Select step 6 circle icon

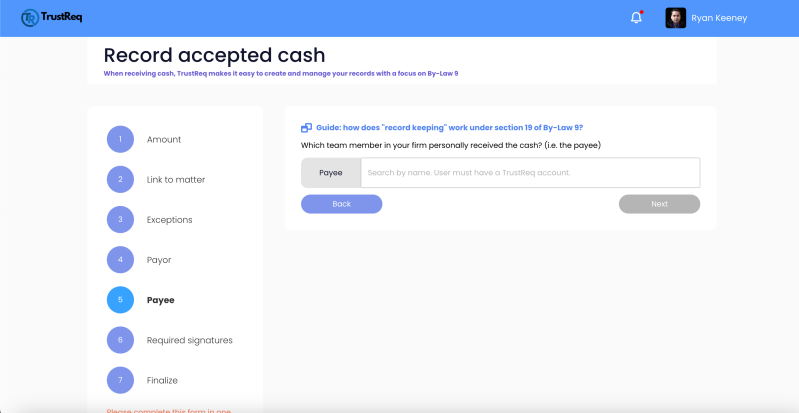tap(120, 340)
